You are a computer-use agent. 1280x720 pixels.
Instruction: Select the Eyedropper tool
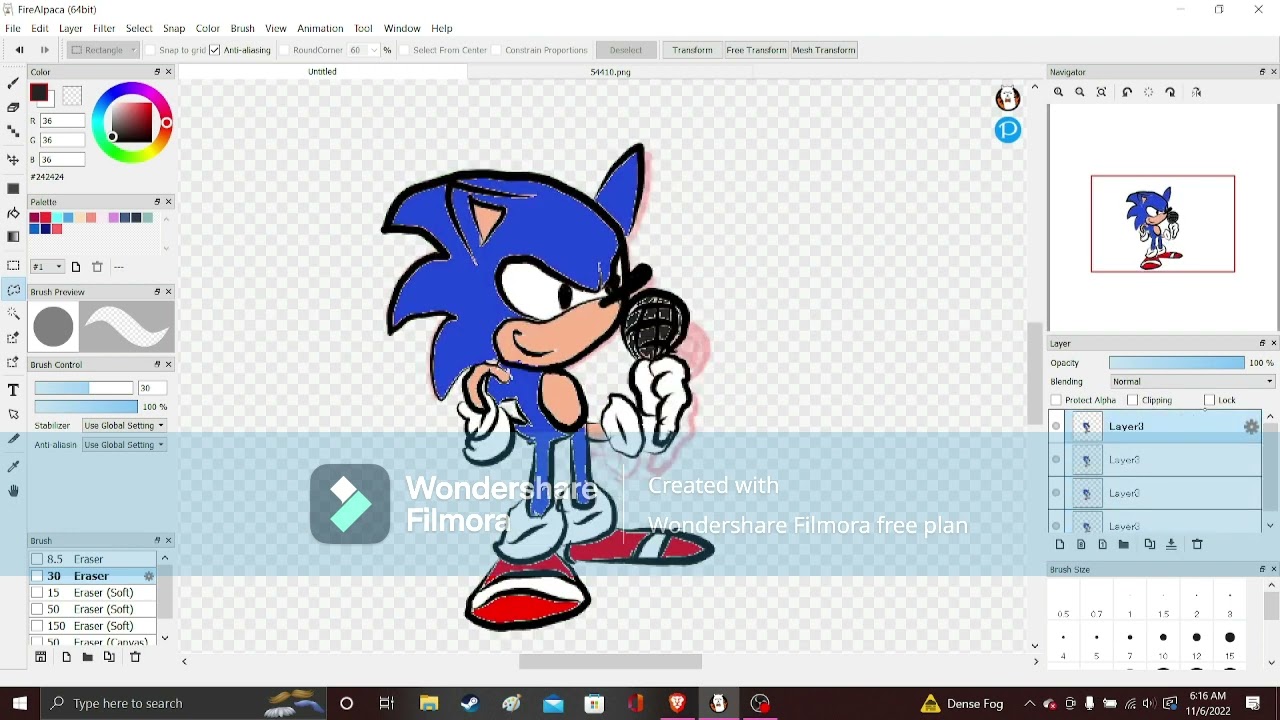pyautogui.click(x=13, y=467)
